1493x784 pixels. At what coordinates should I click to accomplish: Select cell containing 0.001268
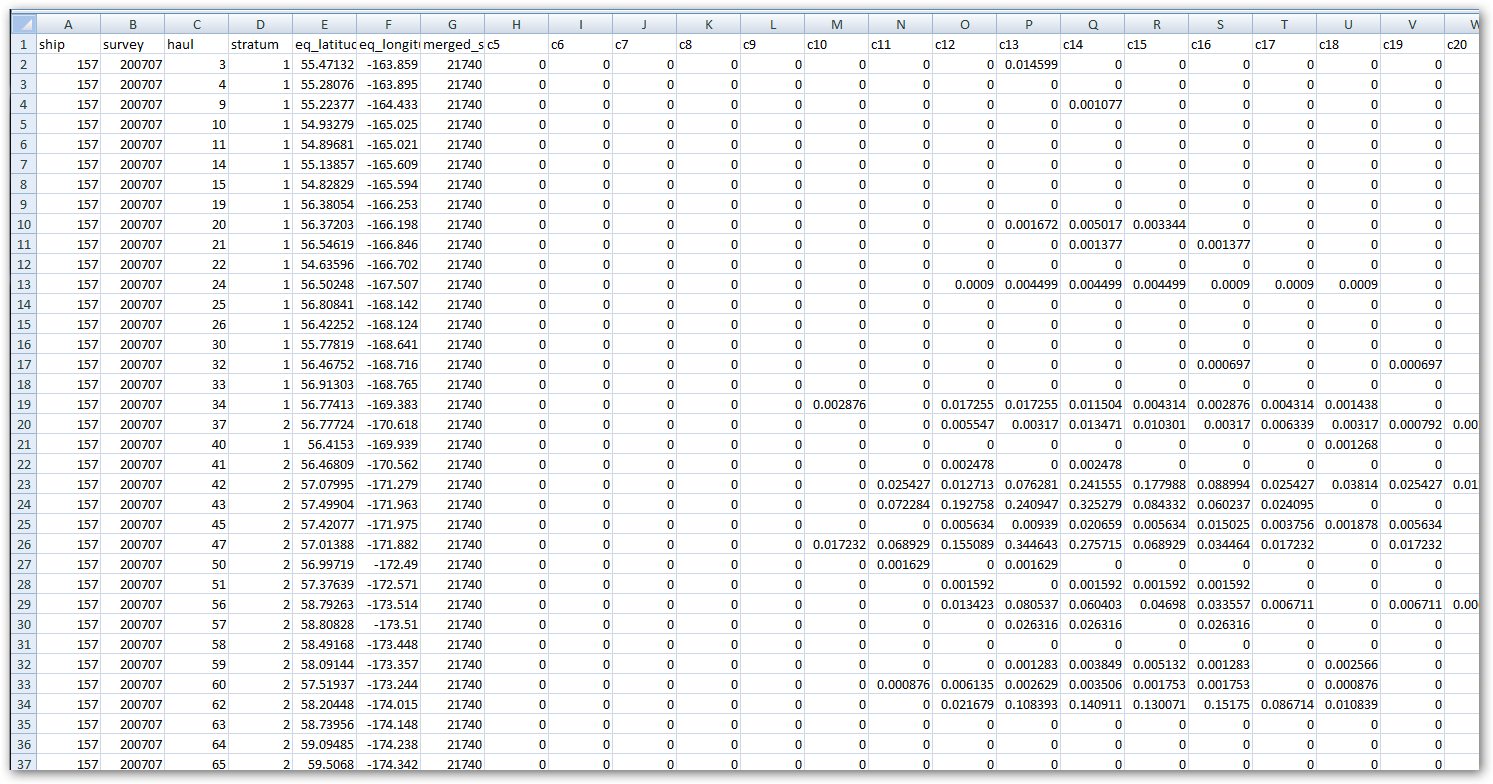pyautogui.click(x=1348, y=444)
